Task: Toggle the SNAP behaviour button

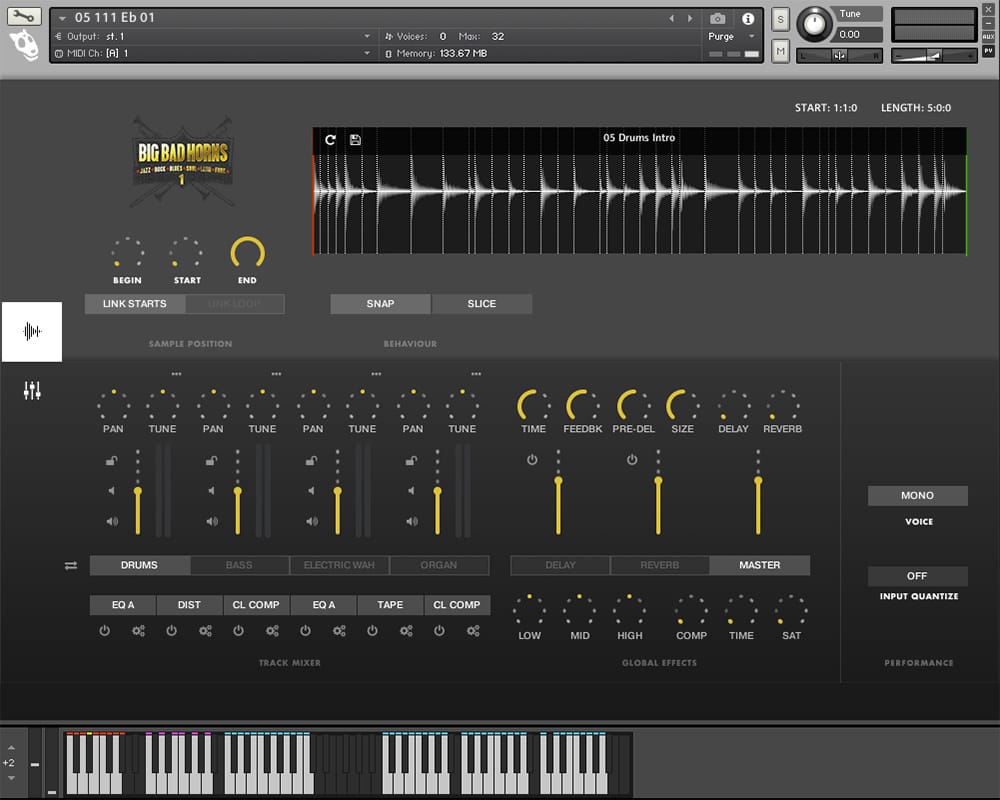Action: click(380, 304)
